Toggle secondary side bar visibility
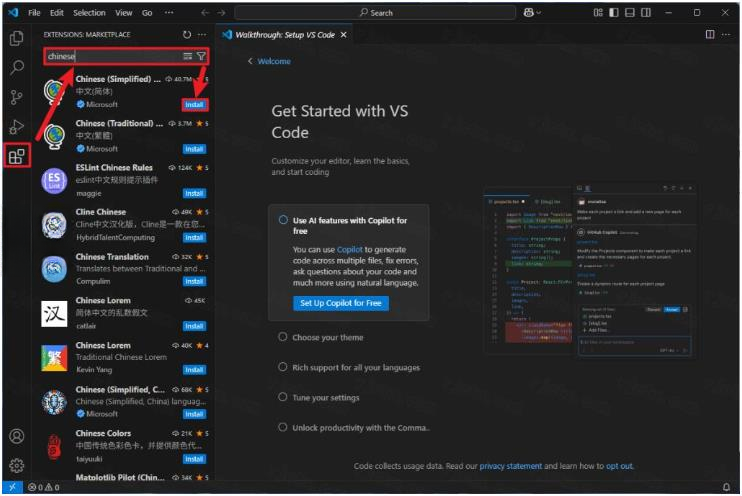The height and width of the screenshot is (496, 742). pos(646,13)
